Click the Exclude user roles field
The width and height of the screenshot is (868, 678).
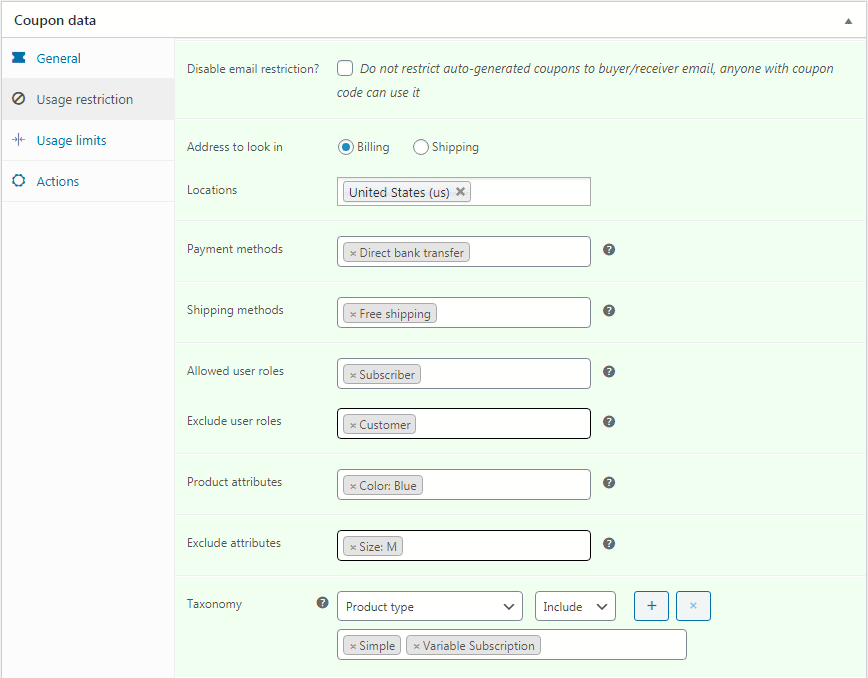464,423
